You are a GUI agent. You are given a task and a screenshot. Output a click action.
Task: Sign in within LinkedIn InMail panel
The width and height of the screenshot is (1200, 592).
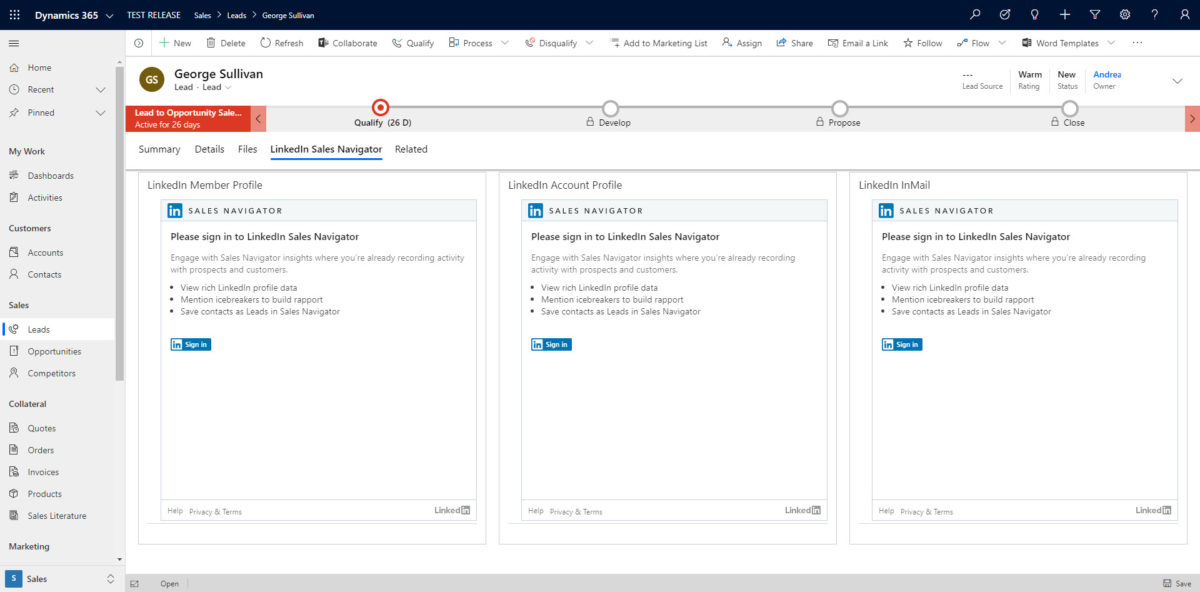[x=902, y=344]
